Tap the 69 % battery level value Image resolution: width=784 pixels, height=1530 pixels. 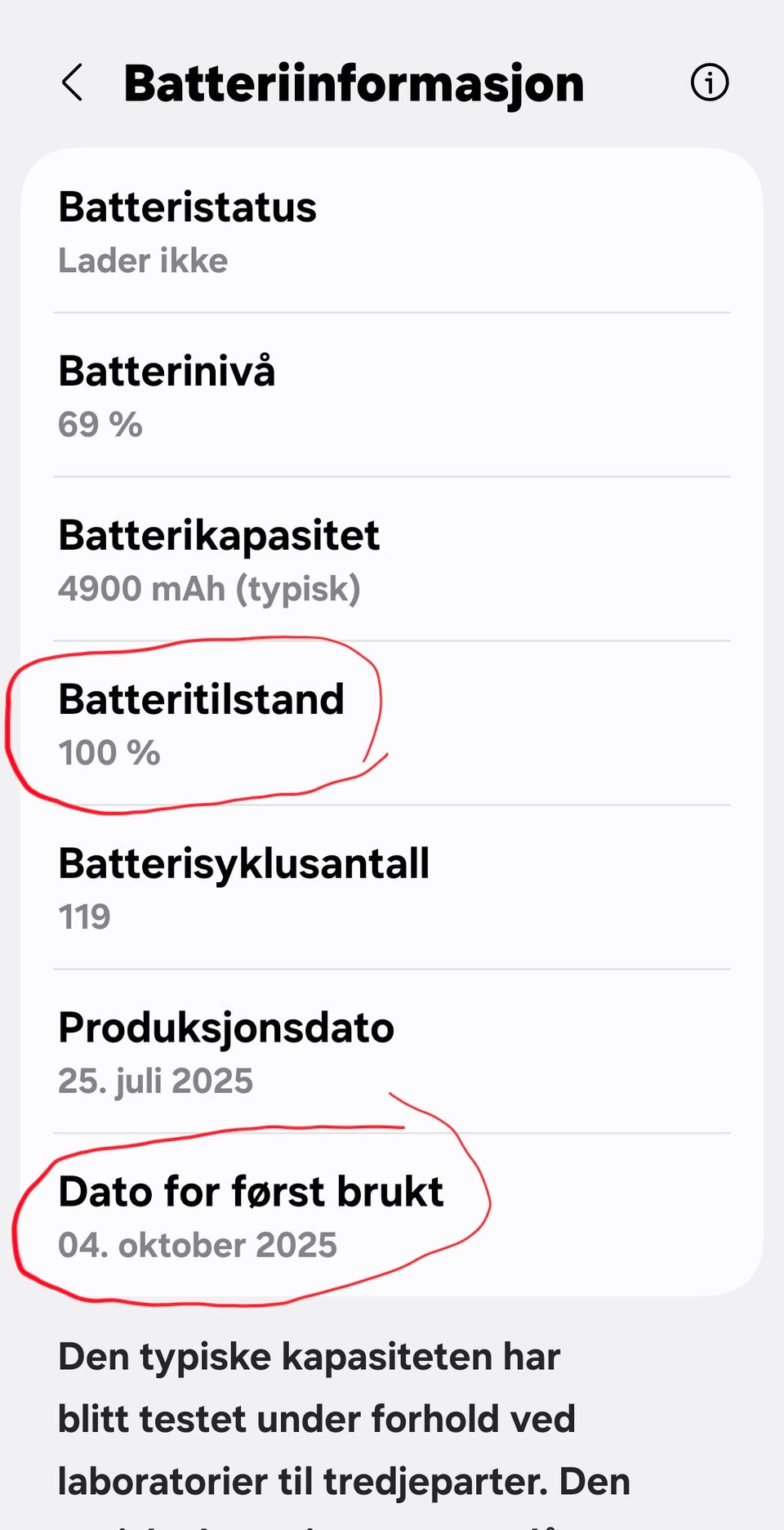point(100,425)
